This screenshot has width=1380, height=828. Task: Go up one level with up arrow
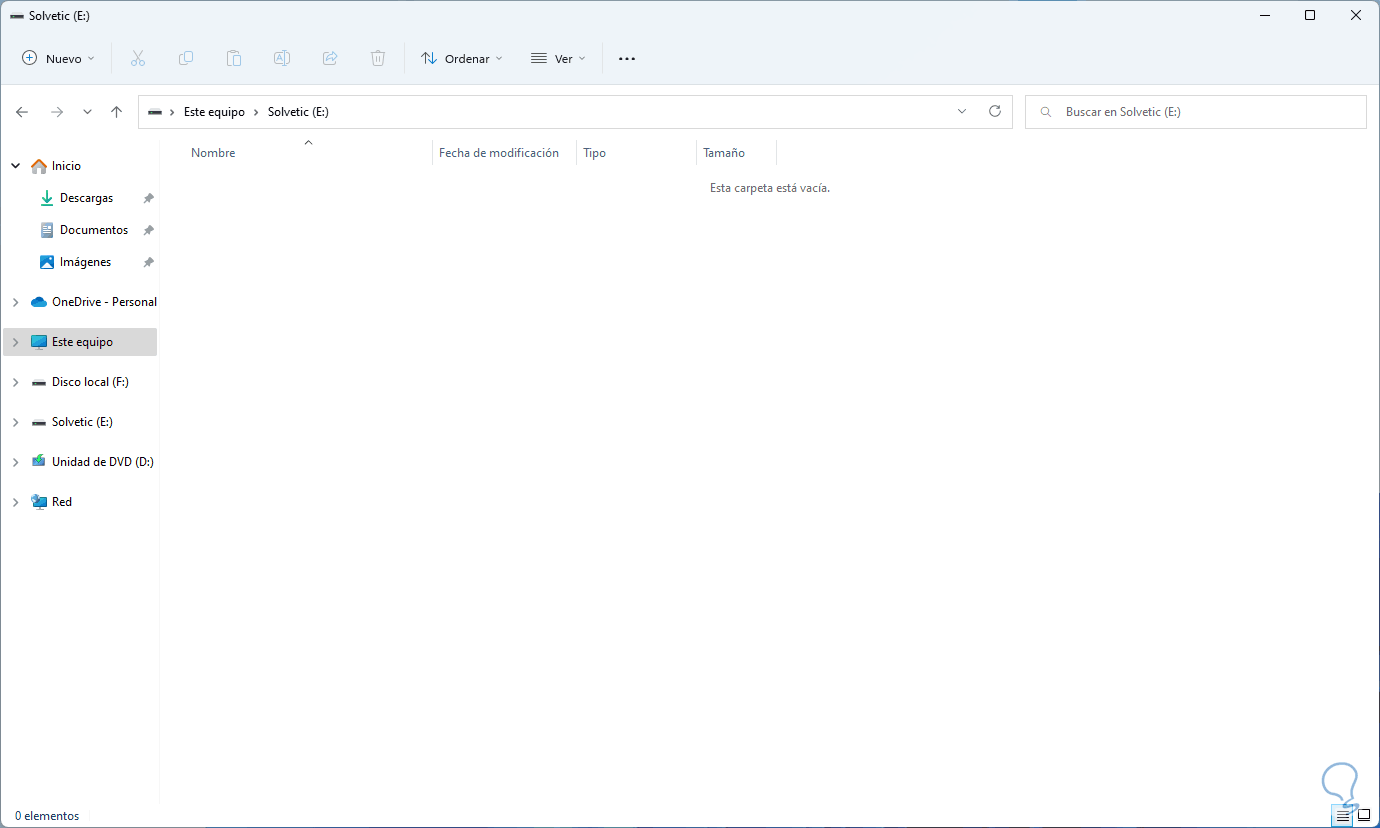coord(116,112)
